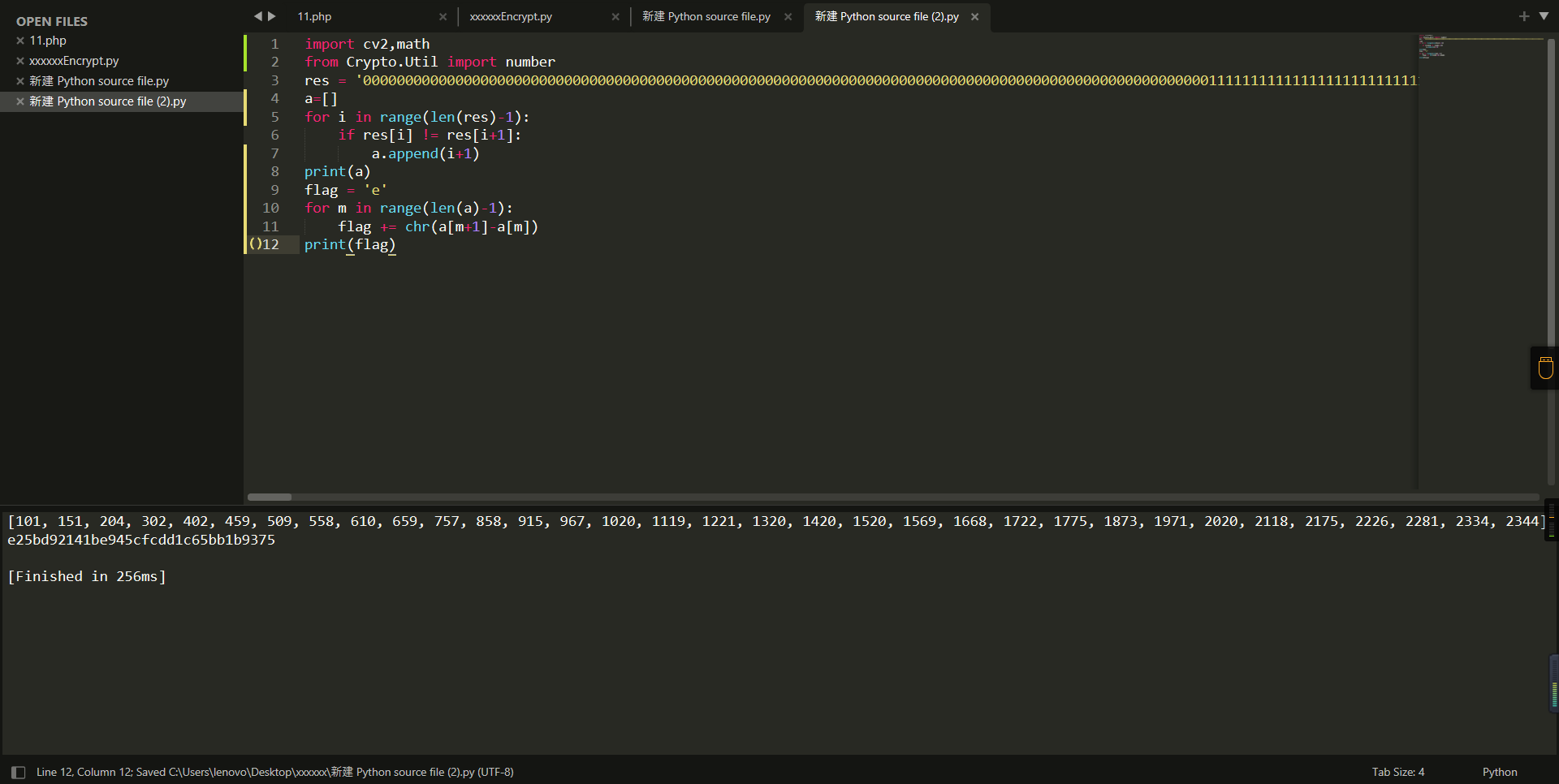This screenshot has height=784, width=1559.
Task: Click line number 12 in the gutter
Action: pyautogui.click(x=270, y=244)
